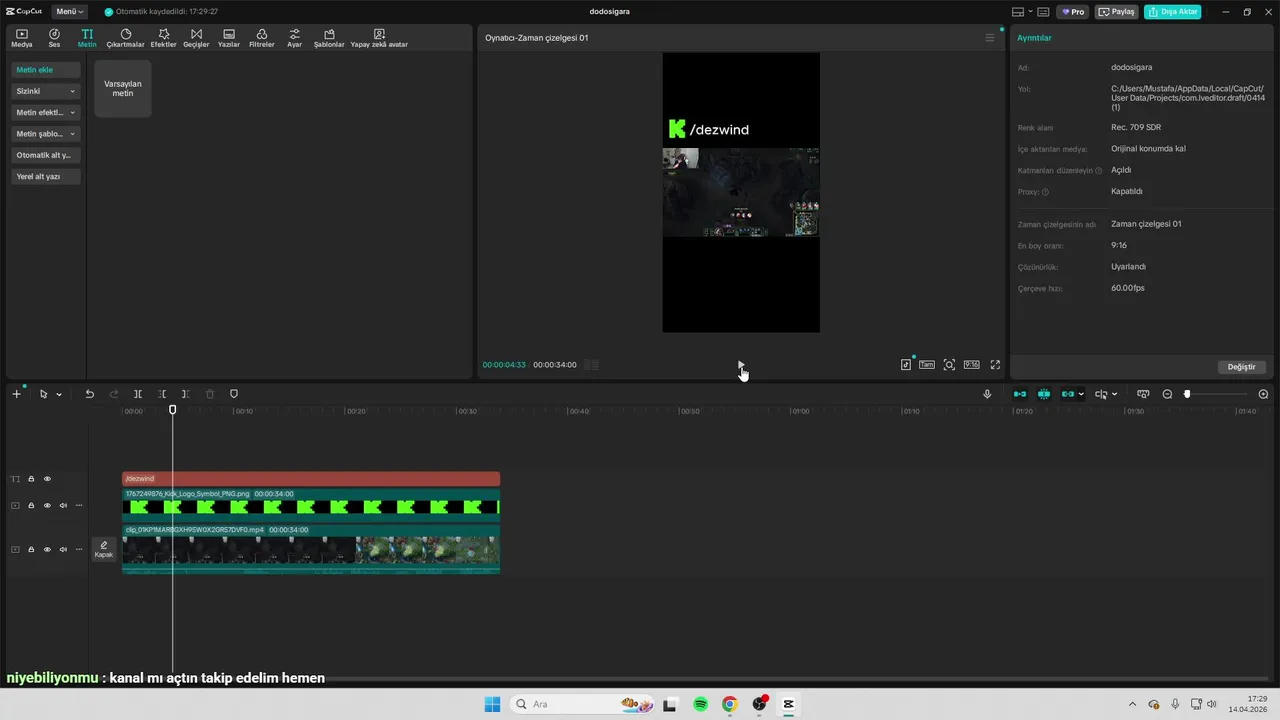
Task: Click the microphone record voiceover icon
Action: click(x=987, y=394)
